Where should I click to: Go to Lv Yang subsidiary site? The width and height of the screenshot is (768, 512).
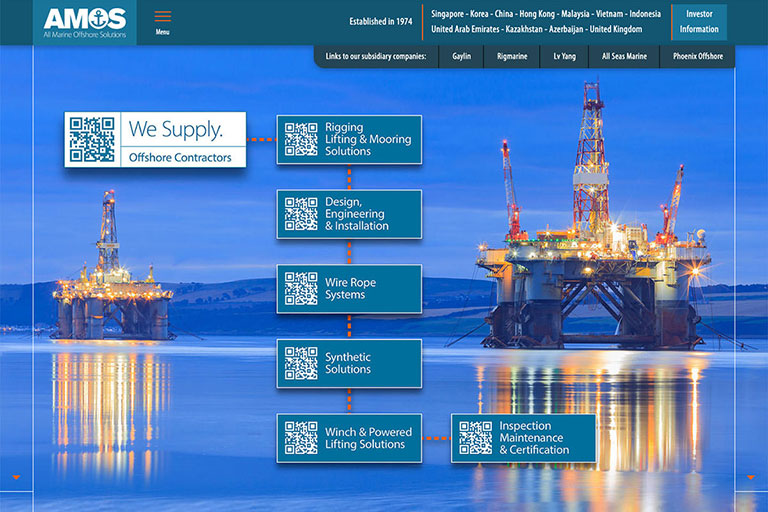click(565, 56)
